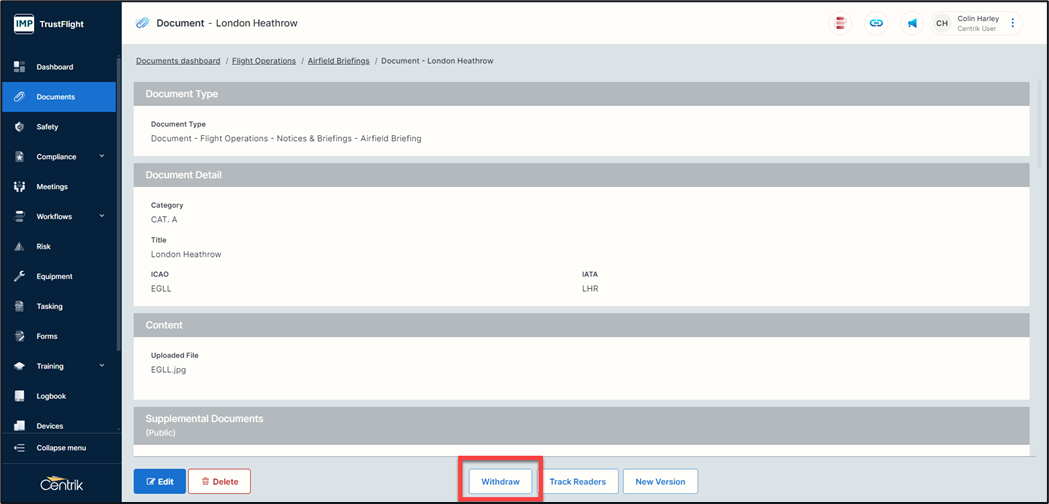Viewport: 1049px width, 504px height.
Task: Click the main page vertical scrollbar
Action: (1041, 124)
